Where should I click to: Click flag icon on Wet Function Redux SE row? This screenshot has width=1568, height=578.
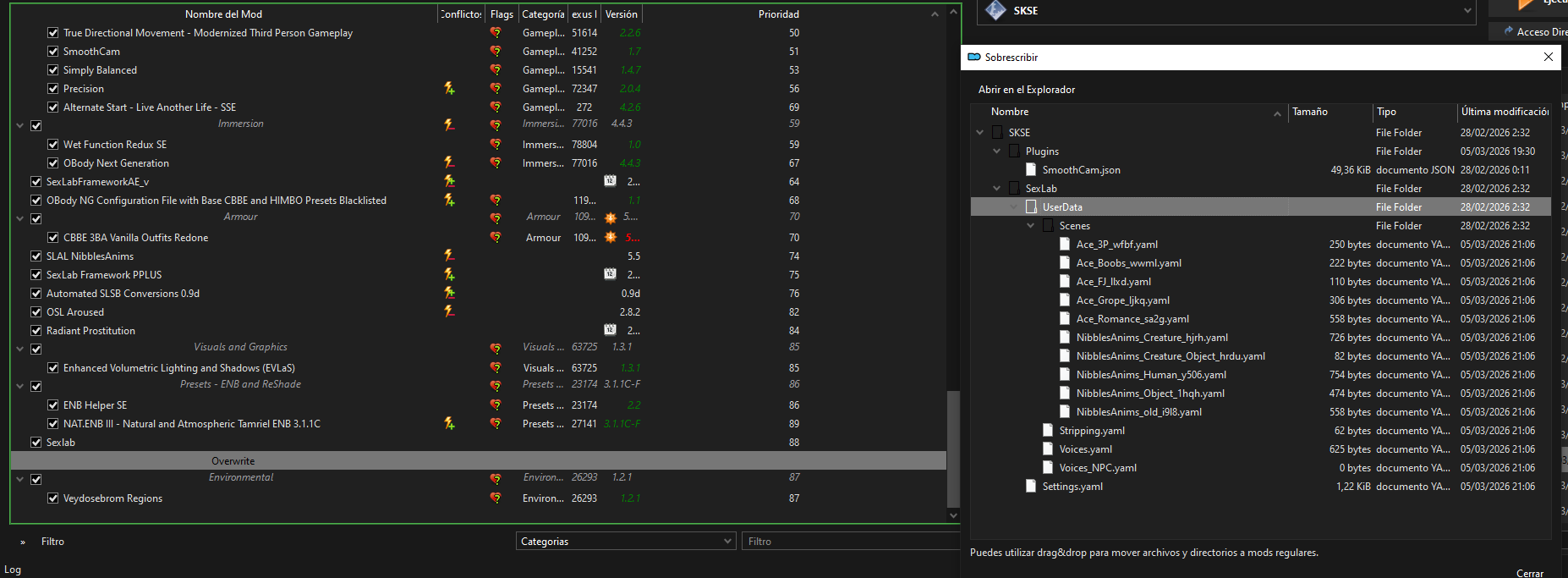(x=496, y=145)
